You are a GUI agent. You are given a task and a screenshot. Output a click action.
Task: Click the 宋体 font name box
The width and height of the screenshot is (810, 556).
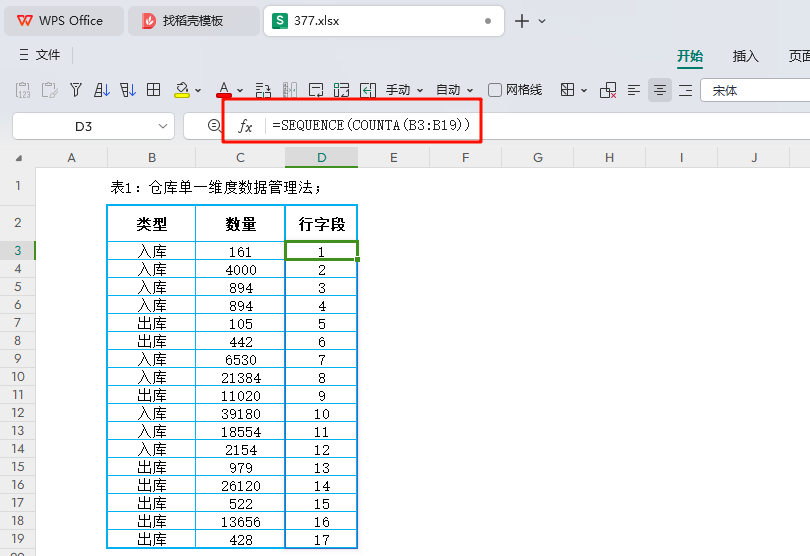tap(755, 90)
